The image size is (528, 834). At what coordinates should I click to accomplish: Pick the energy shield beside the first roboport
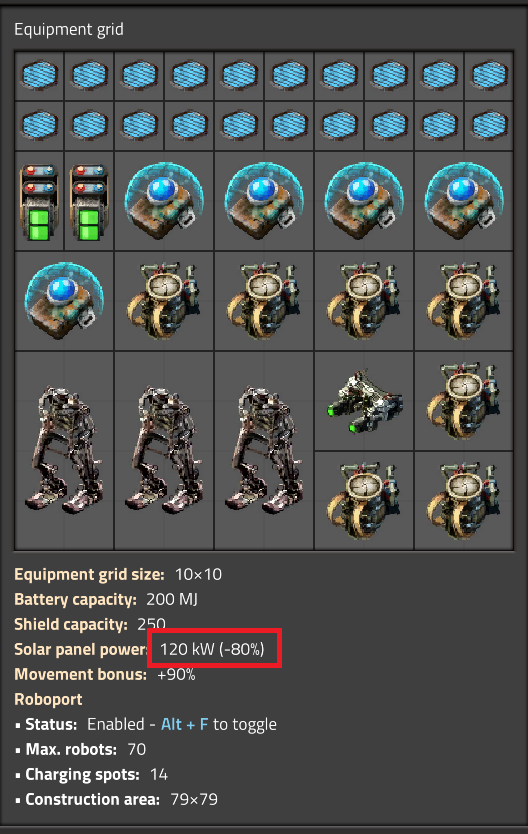click(64, 301)
